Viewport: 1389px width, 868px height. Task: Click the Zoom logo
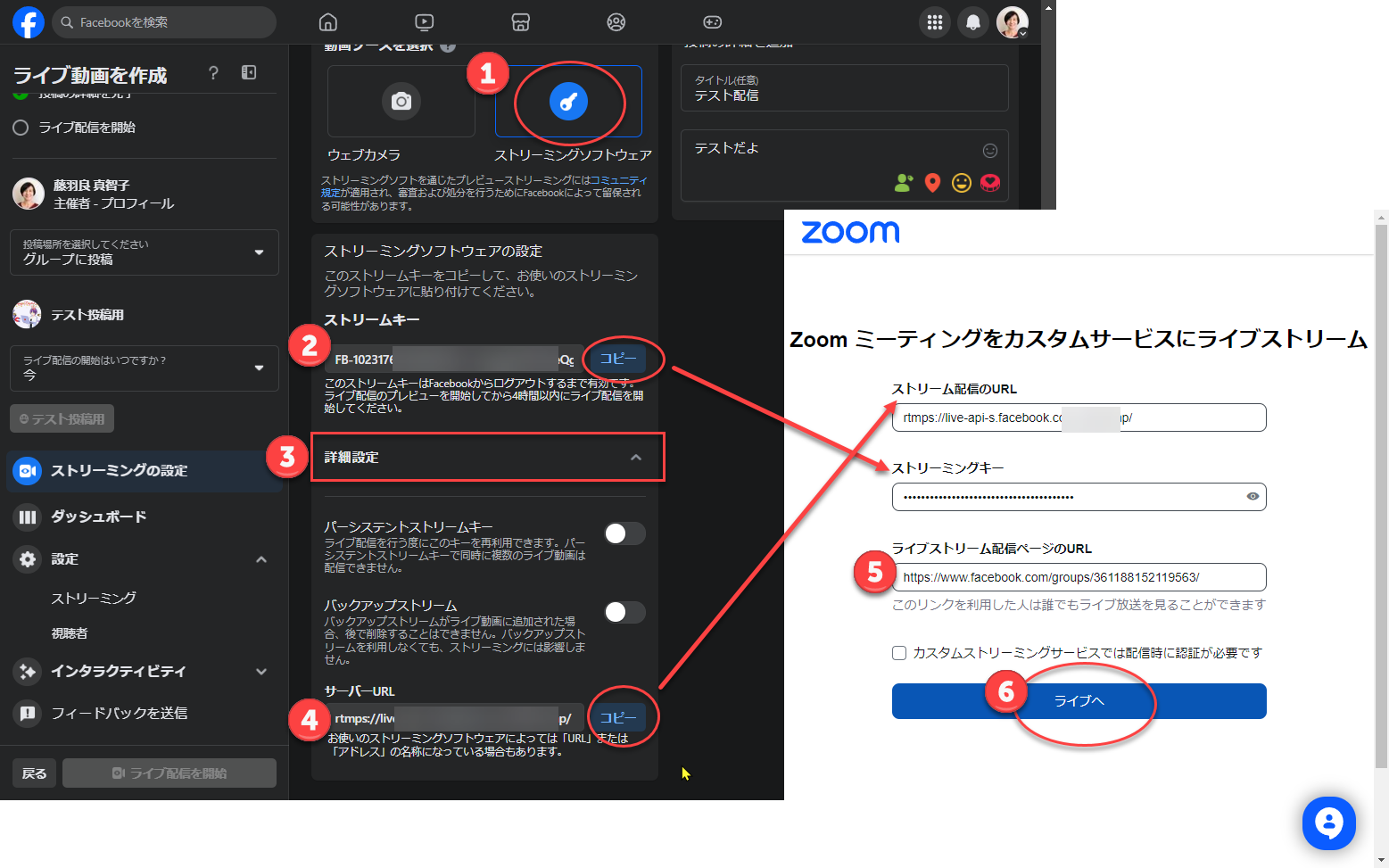(850, 232)
